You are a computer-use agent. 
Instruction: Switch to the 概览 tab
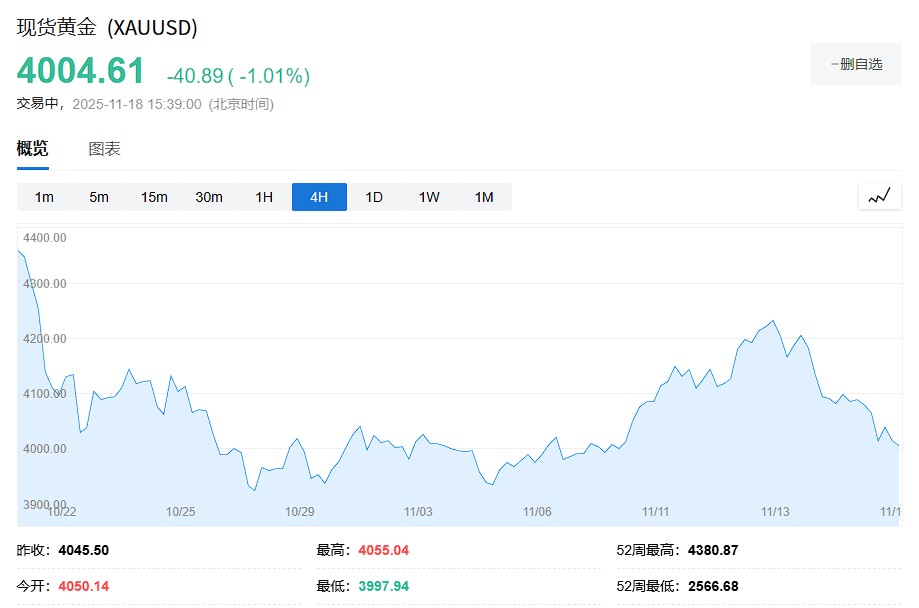pos(32,149)
